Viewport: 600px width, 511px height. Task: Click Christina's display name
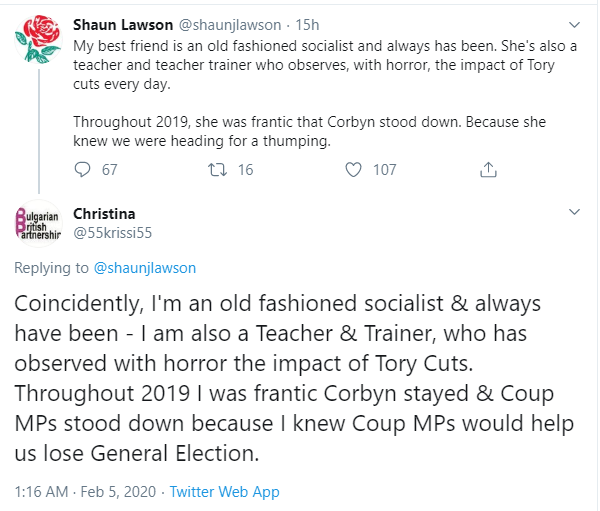coord(104,213)
